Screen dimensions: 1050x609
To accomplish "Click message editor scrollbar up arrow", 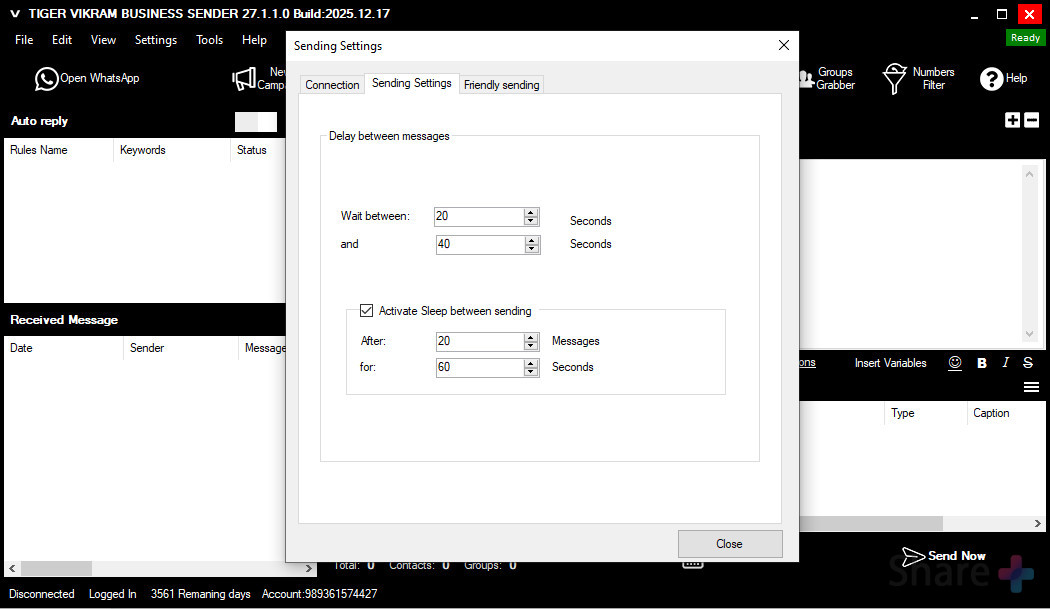I will point(1029,174).
